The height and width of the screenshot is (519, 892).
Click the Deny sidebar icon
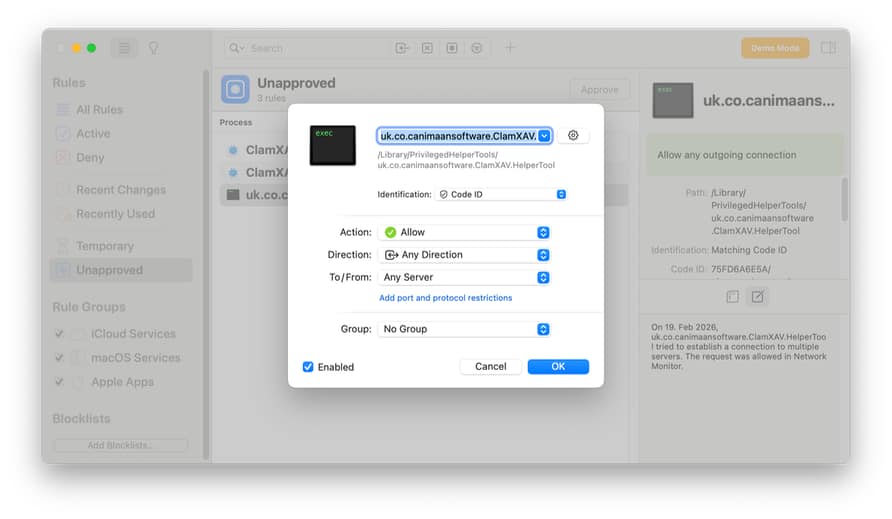[63, 158]
